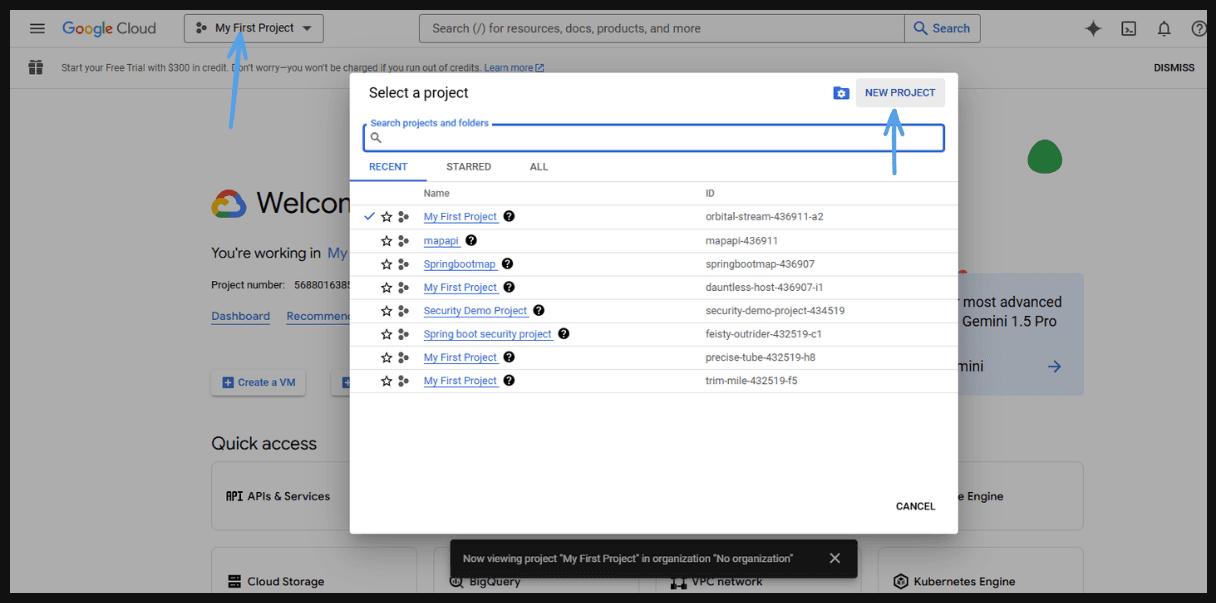1216x603 pixels.
Task: Open the Cloud Storage quick access card
Action: coord(314,570)
